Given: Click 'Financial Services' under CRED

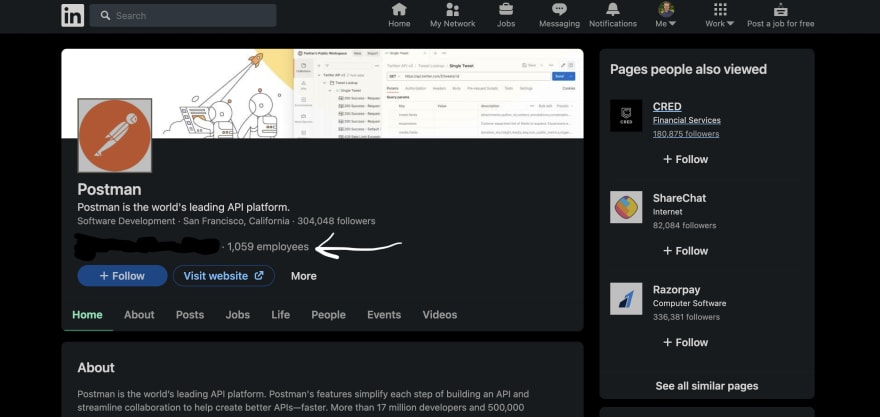Looking at the screenshot, I should 686,120.
